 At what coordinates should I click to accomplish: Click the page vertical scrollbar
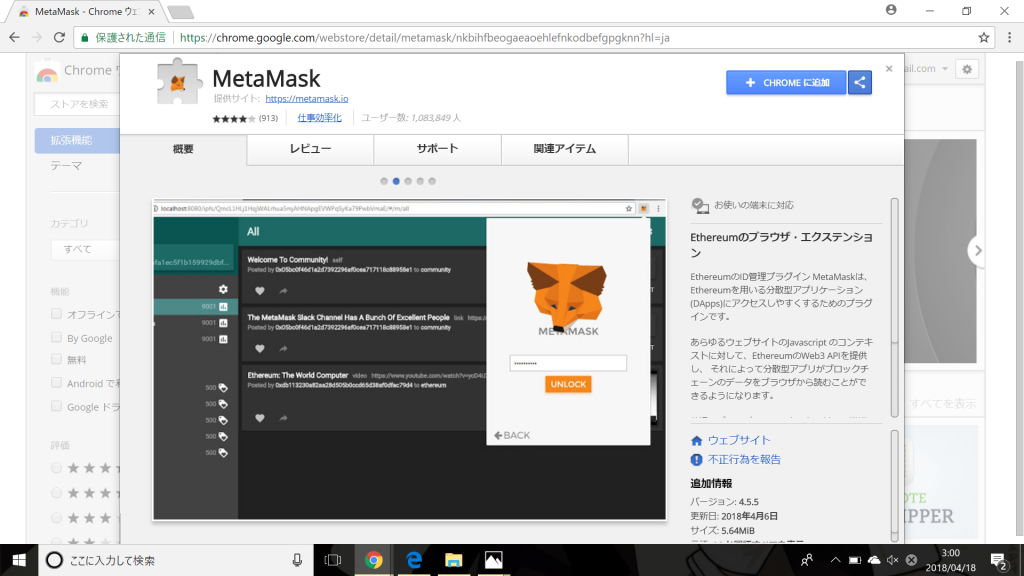click(x=1019, y=298)
